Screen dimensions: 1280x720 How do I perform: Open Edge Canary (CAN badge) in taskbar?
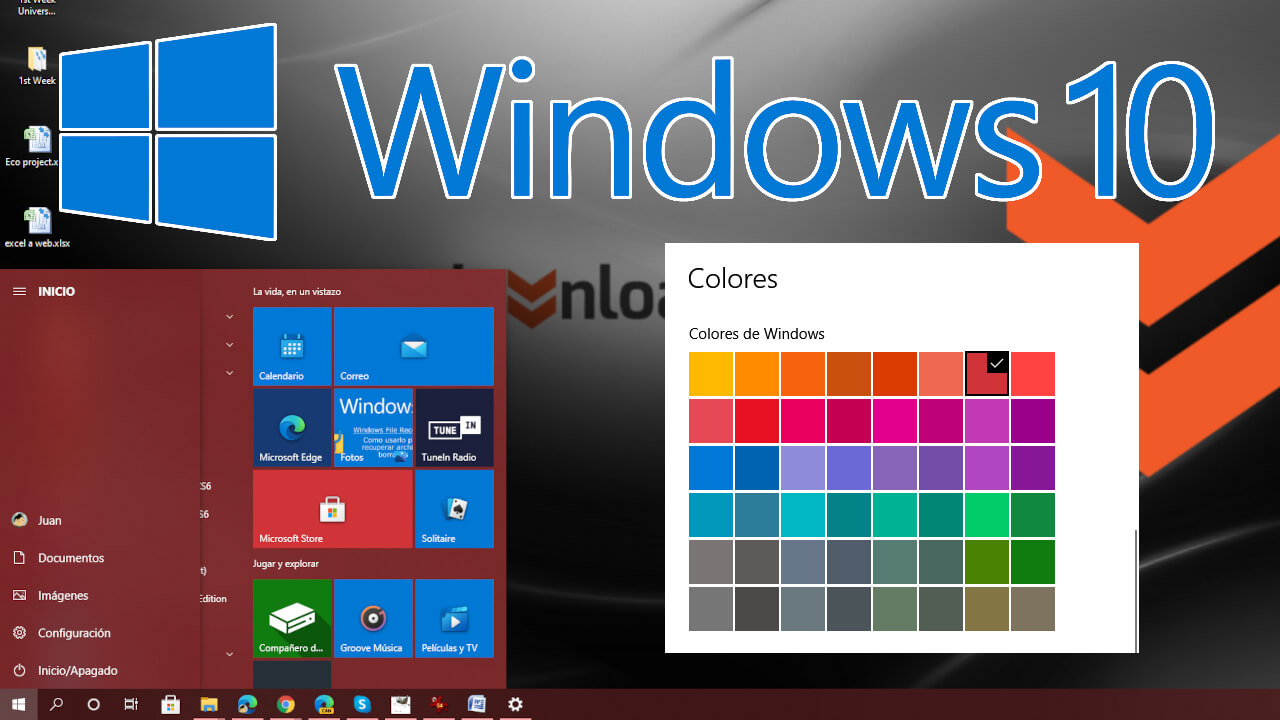point(324,704)
